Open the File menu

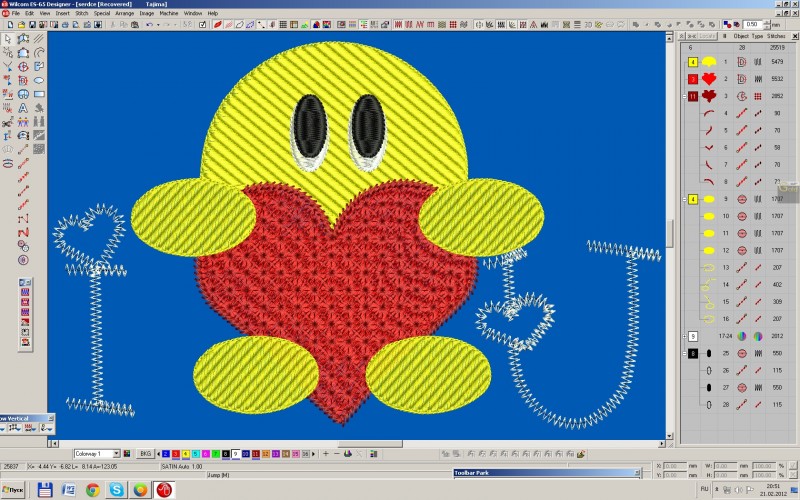coord(16,13)
